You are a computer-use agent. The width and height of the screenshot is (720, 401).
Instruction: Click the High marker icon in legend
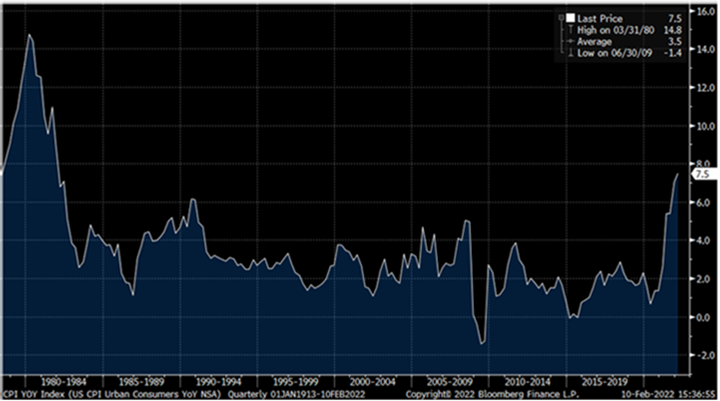point(570,28)
